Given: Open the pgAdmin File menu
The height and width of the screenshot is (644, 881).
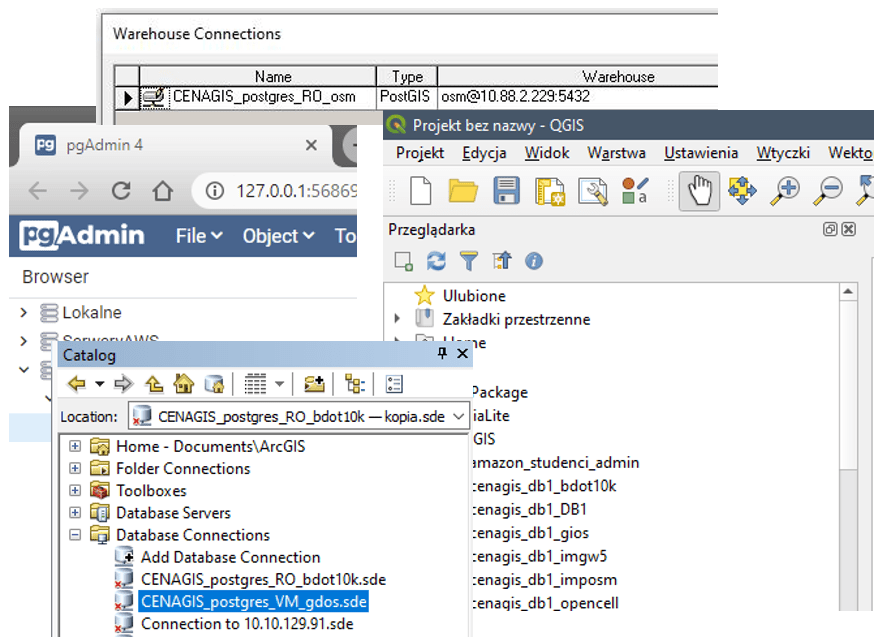Looking at the screenshot, I should point(199,236).
